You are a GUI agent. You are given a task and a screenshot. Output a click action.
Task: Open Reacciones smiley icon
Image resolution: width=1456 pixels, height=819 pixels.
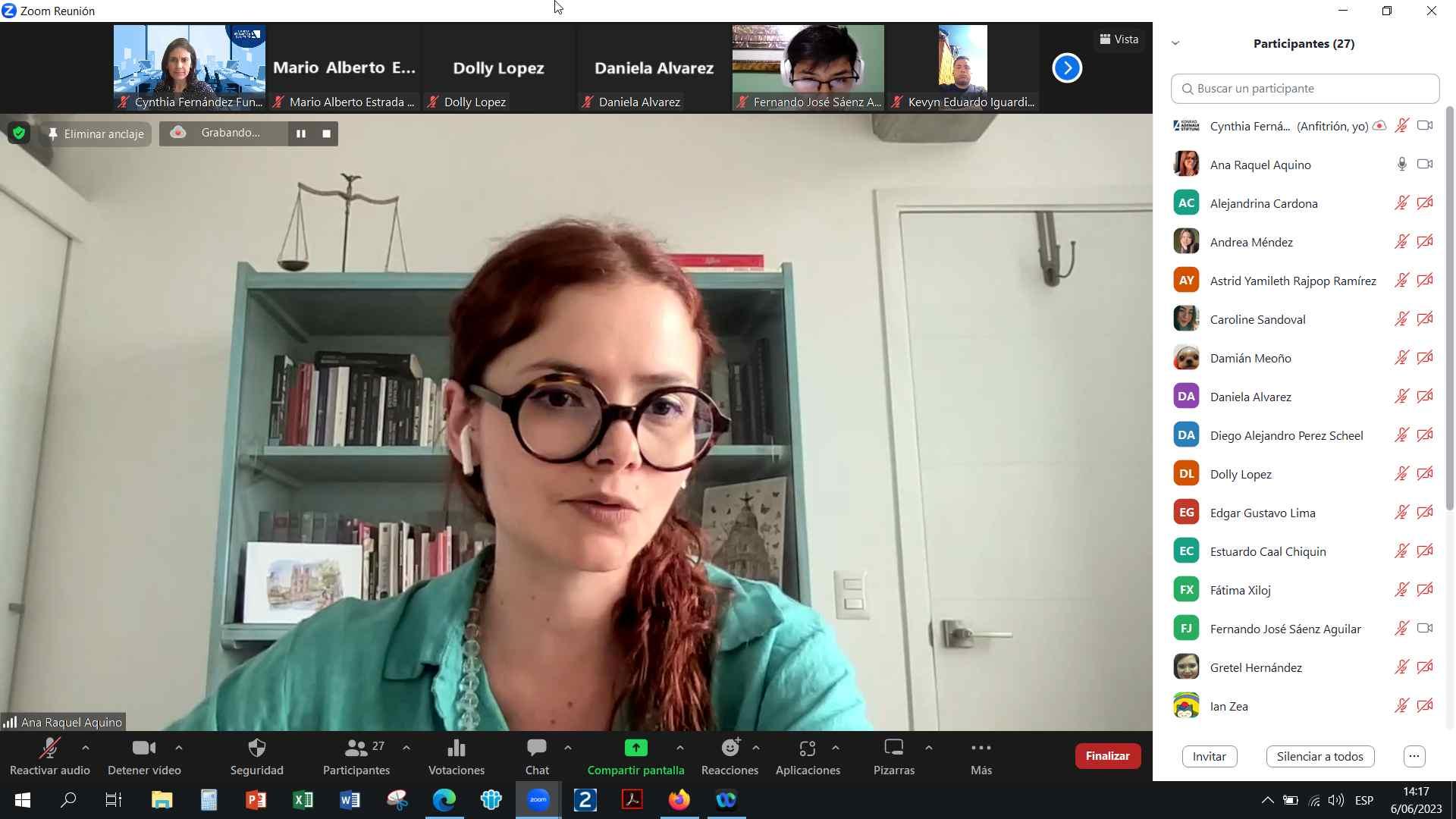pyautogui.click(x=730, y=748)
